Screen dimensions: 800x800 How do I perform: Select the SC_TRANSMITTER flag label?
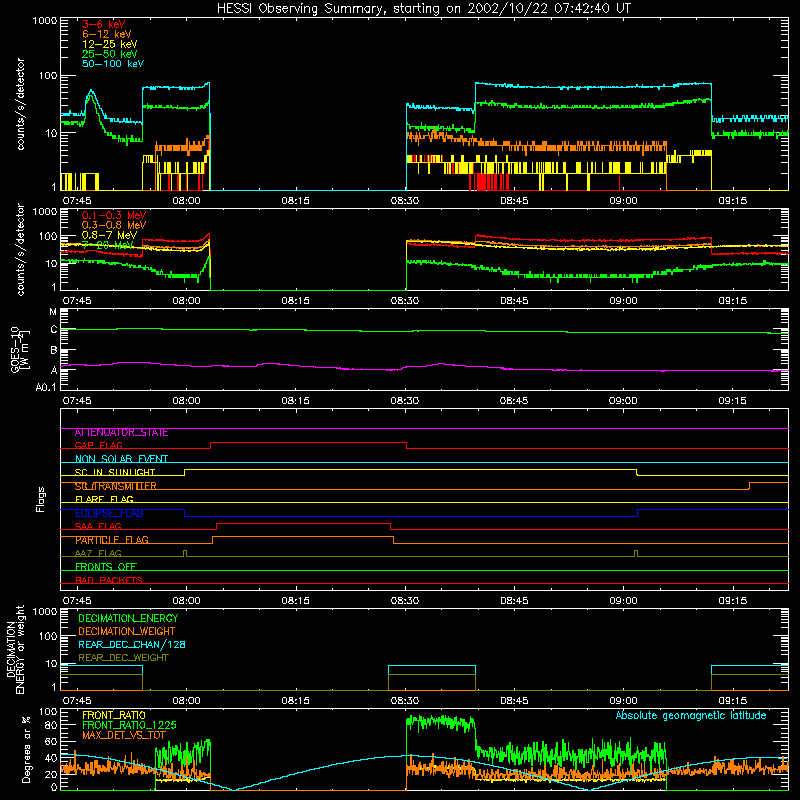(115, 486)
